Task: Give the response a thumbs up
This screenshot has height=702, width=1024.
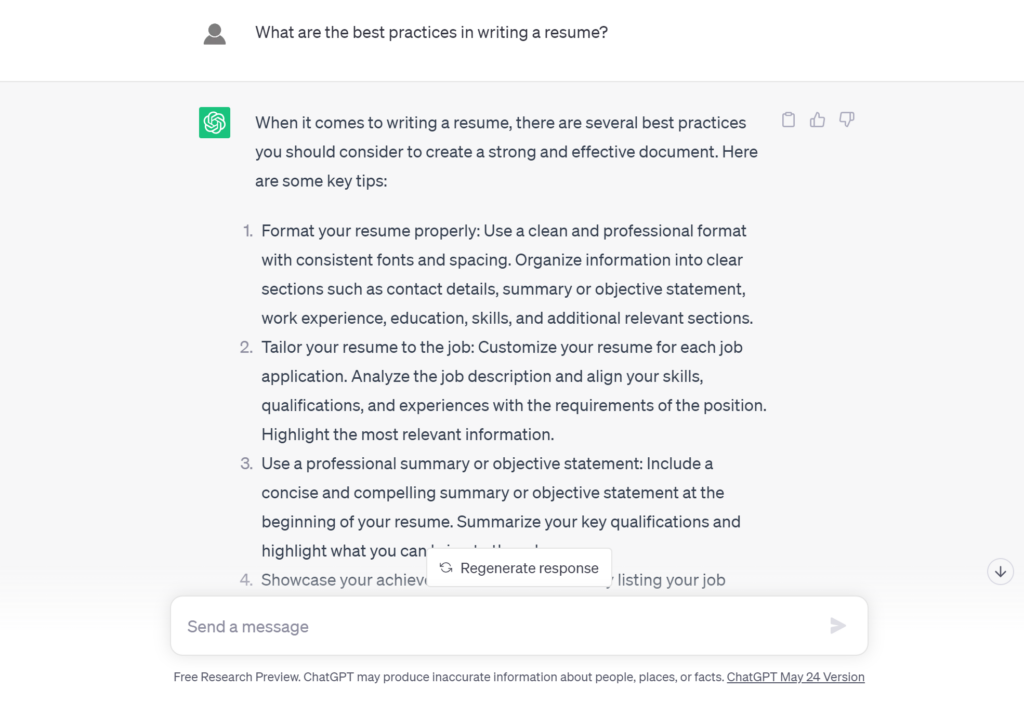Action: (x=817, y=120)
